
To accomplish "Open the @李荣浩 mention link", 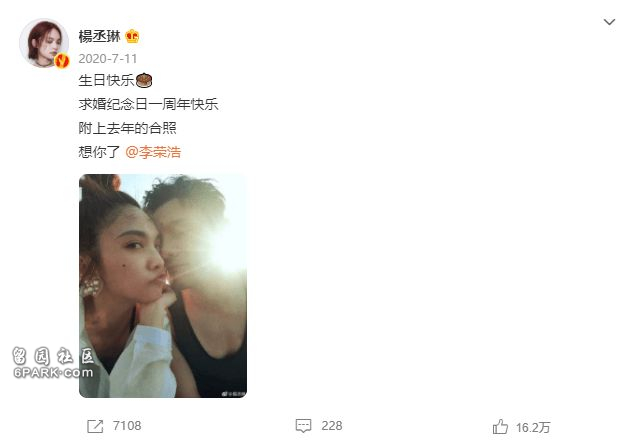I will 153,152.
